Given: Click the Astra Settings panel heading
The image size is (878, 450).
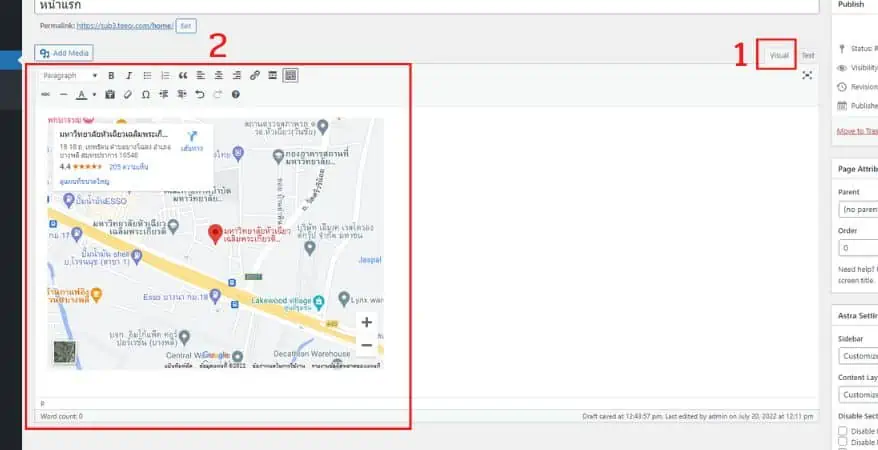Looking at the screenshot, I should pos(857,316).
